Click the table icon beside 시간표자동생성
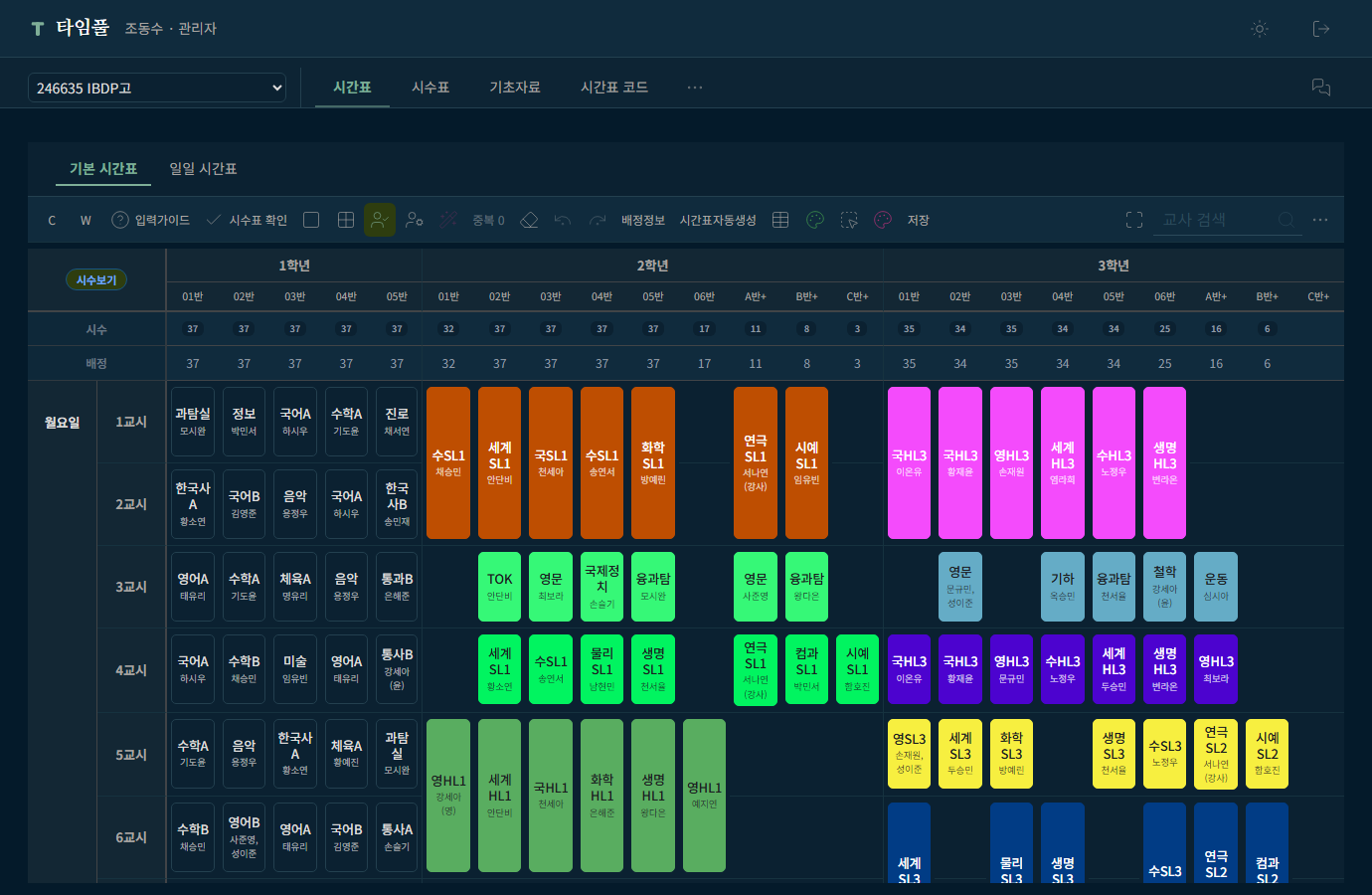Image resolution: width=1372 pixels, height=895 pixels. [x=780, y=220]
